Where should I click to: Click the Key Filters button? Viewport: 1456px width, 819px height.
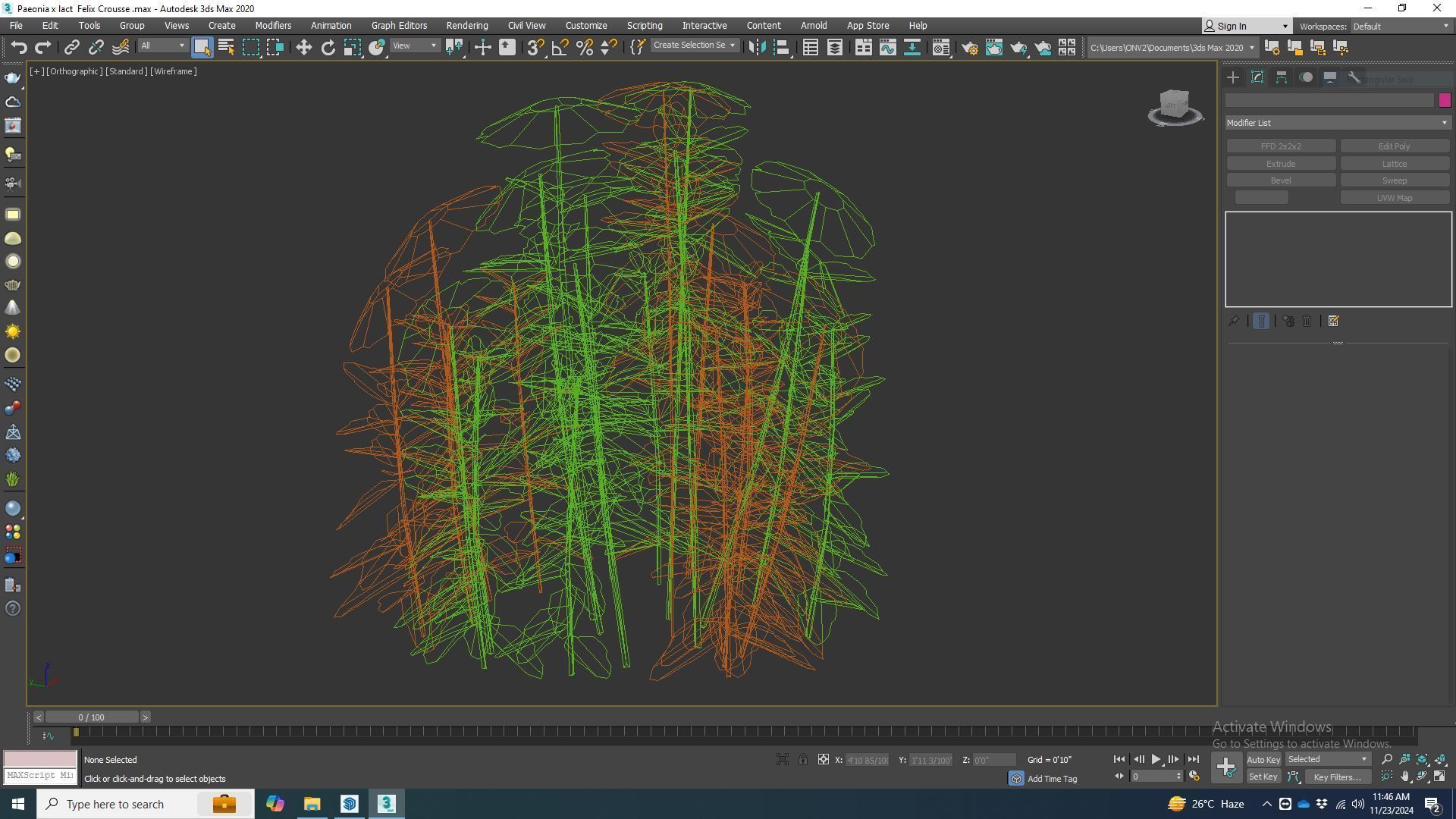(1338, 777)
